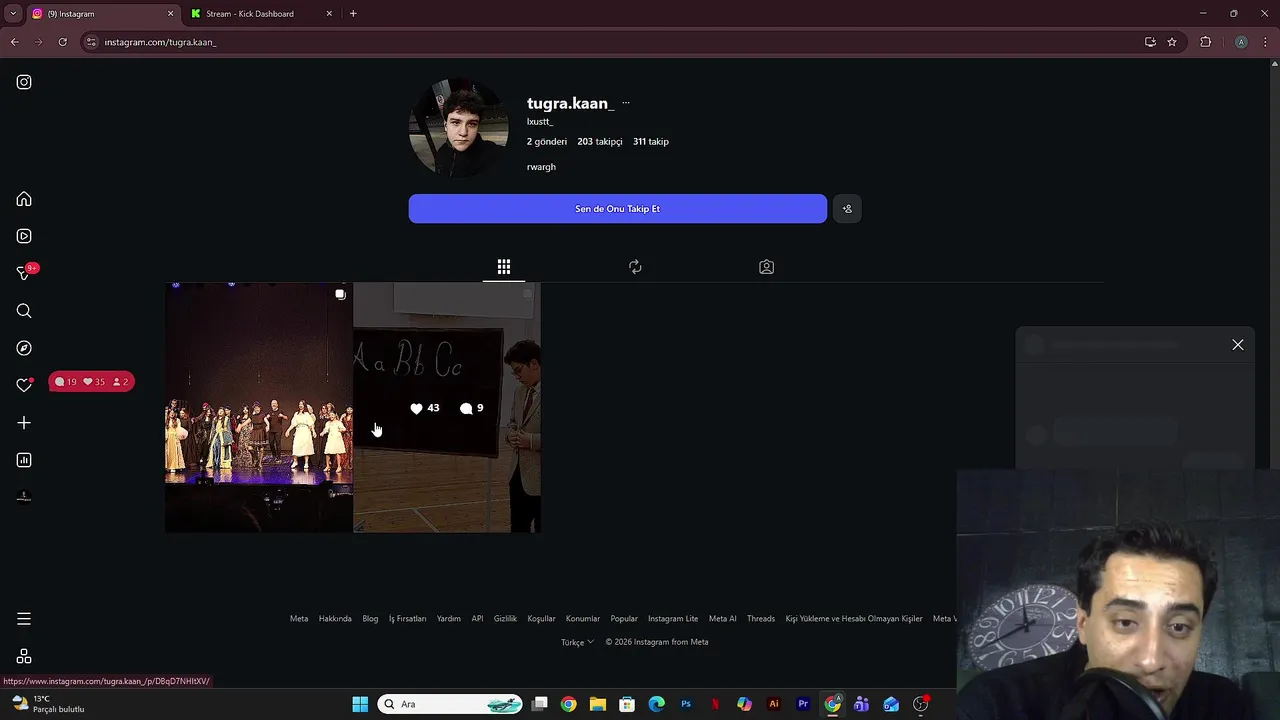Screen dimensions: 1280x720
Task: Open Meta apps grid icon in sidebar
Action: click(24, 656)
